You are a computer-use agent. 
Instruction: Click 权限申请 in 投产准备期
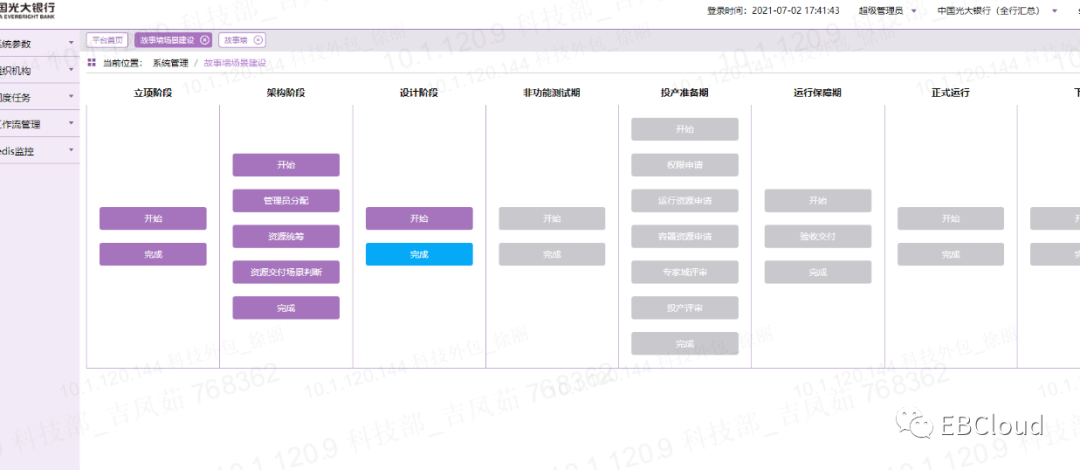[685, 165]
